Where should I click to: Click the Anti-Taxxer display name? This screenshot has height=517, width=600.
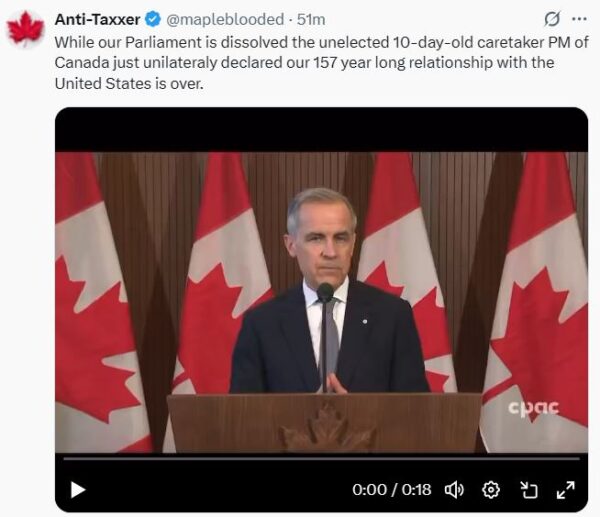click(97, 19)
